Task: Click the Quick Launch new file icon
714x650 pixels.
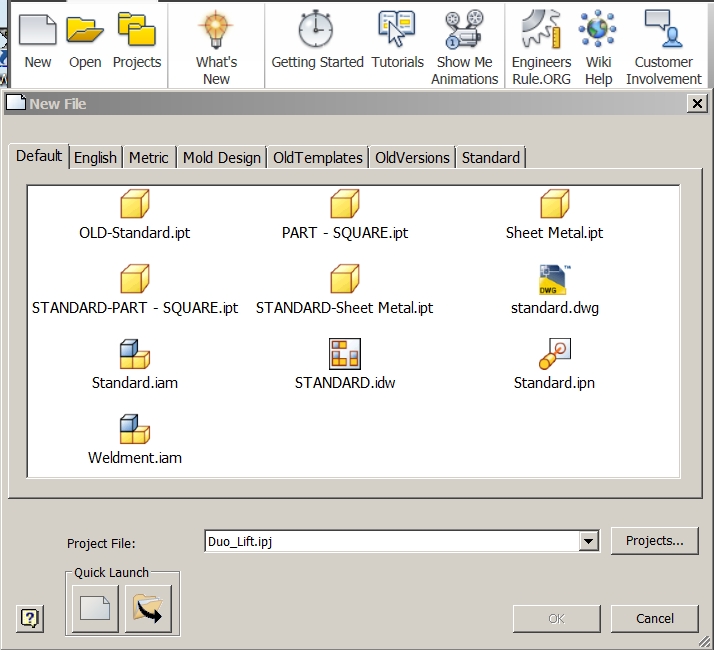Action: (95, 609)
